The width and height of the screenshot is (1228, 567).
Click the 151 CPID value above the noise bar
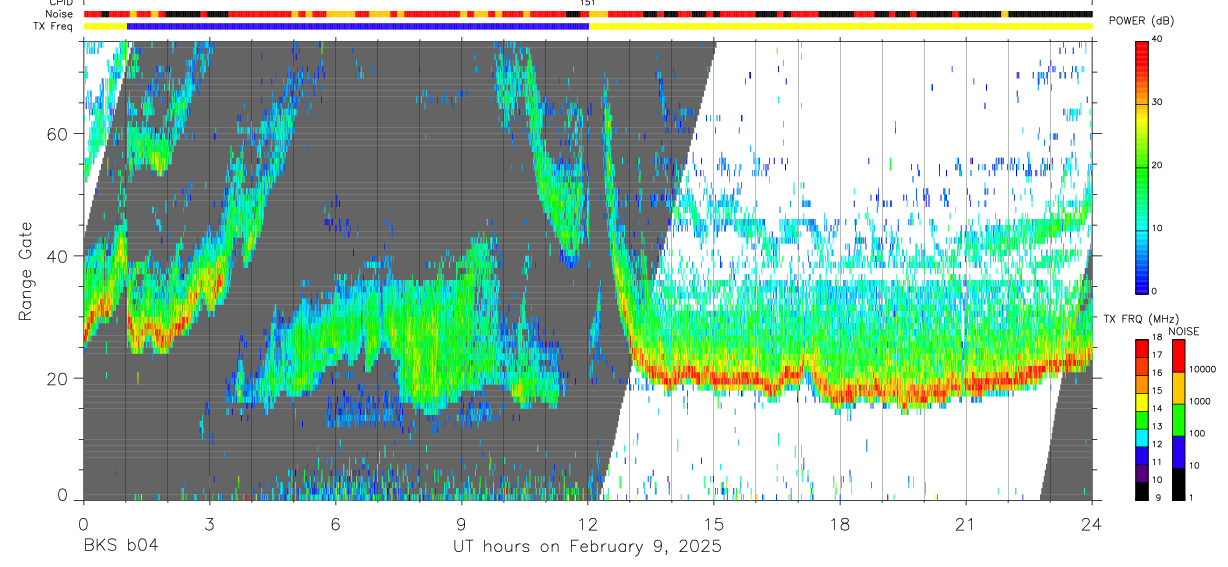point(588,3)
